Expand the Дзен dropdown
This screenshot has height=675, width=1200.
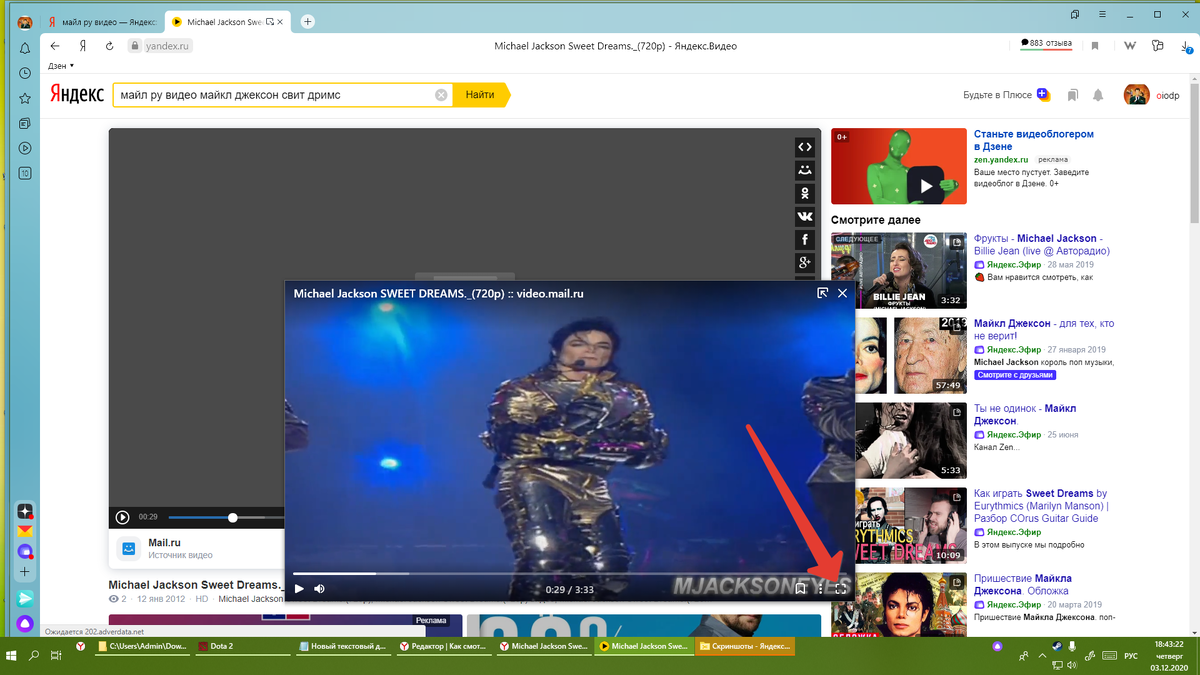61,66
